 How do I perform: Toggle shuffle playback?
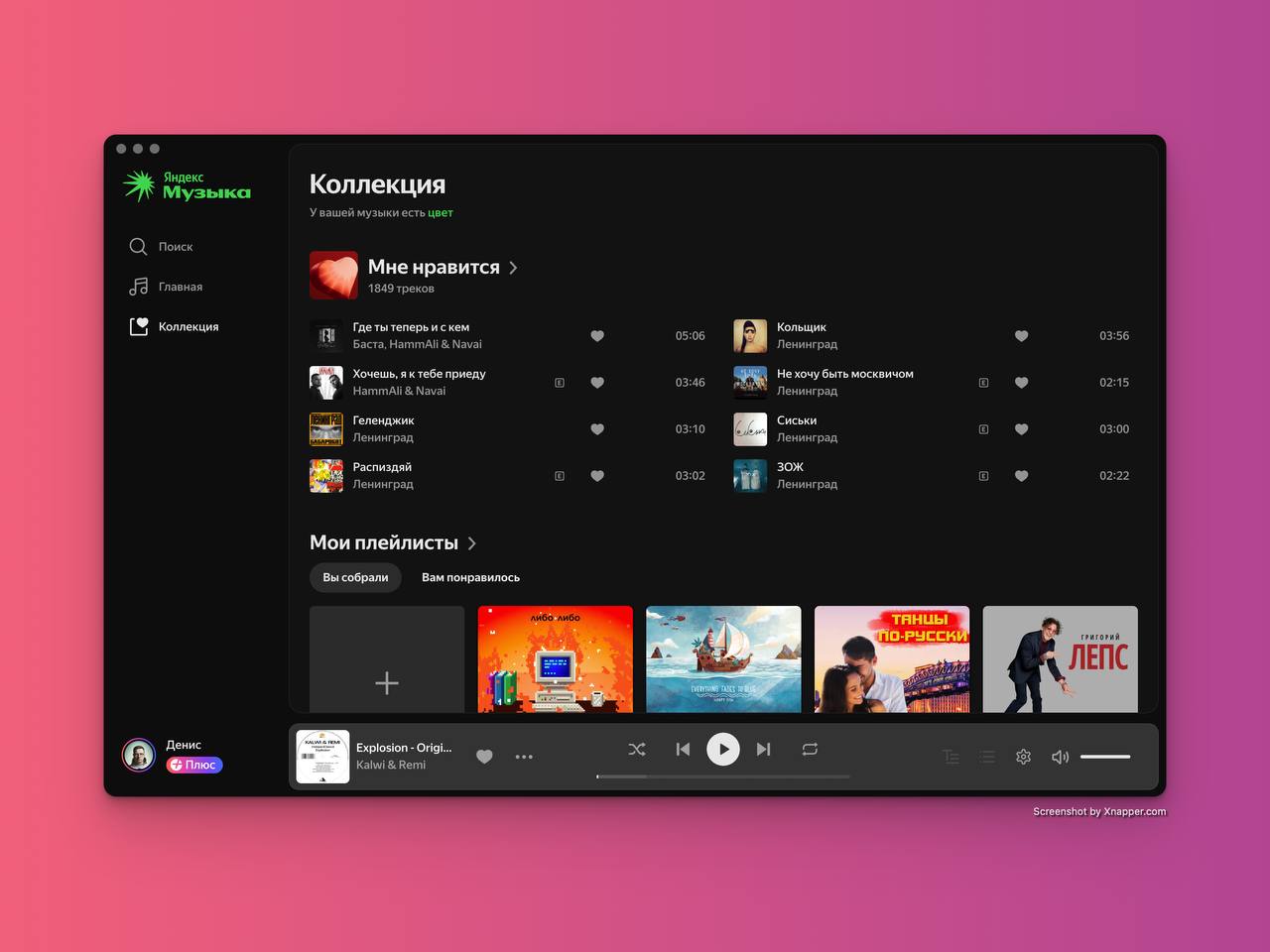click(637, 750)
